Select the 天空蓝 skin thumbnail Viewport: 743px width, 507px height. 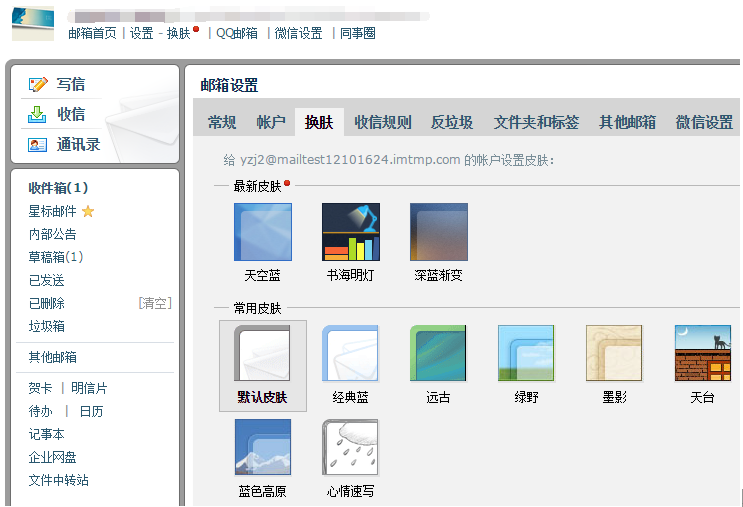click(x=262, y=232)
